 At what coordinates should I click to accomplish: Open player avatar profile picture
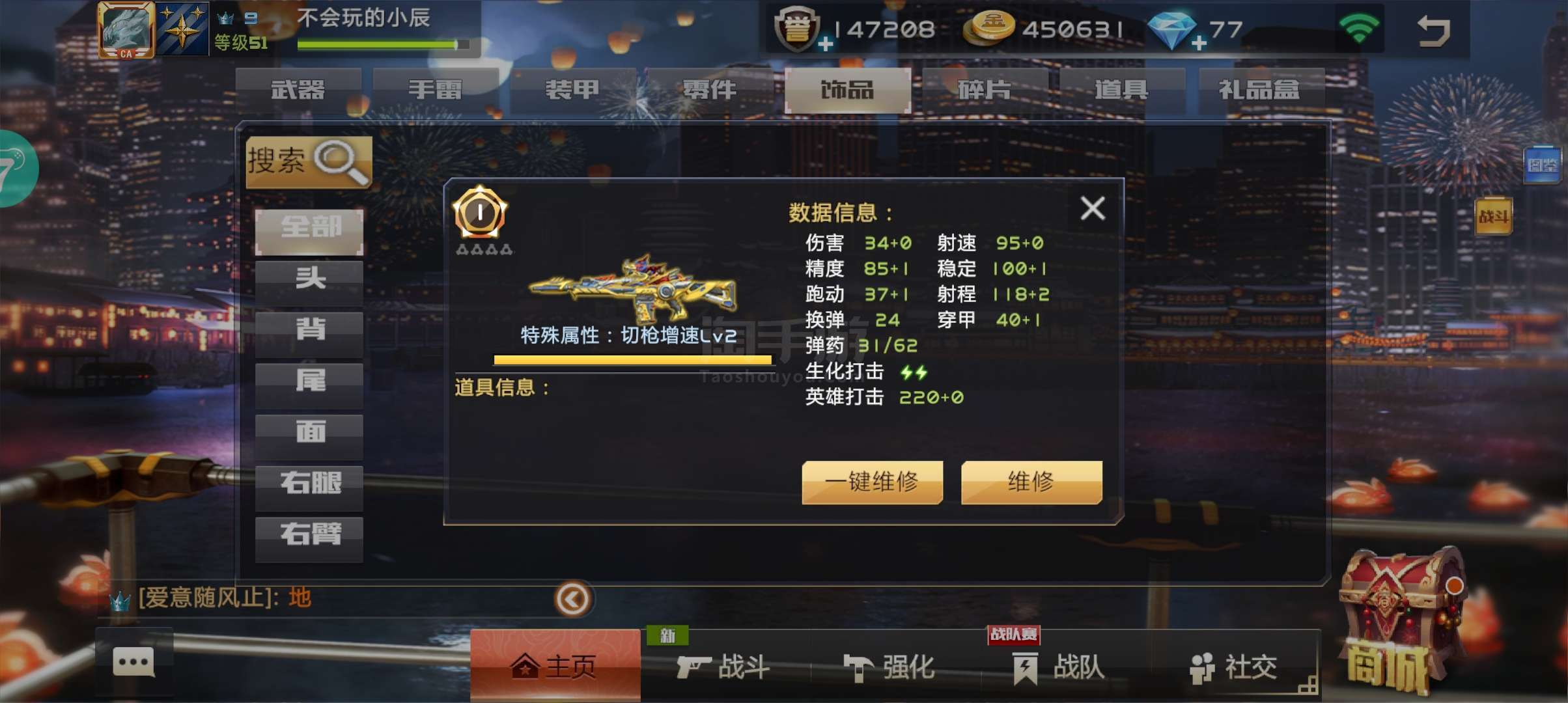(126, 30)
